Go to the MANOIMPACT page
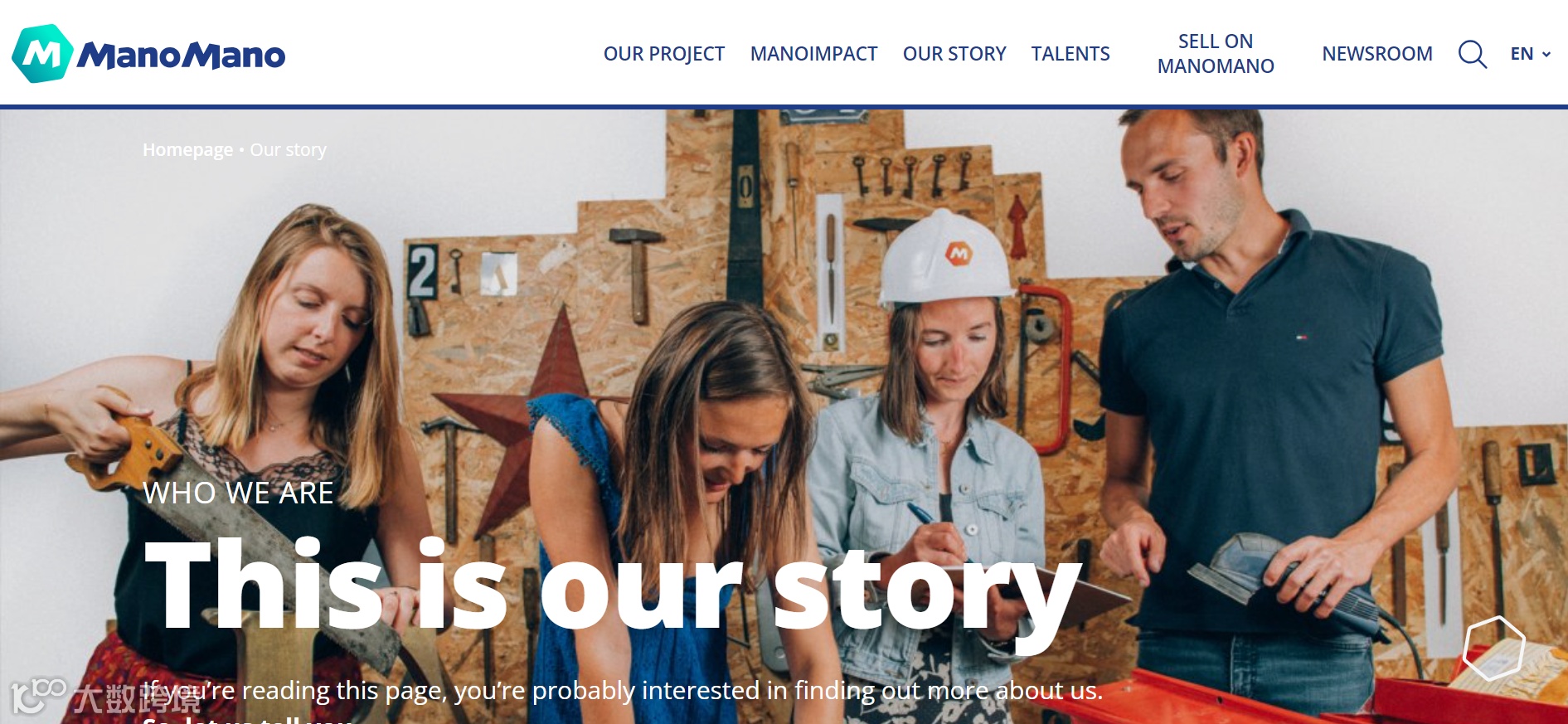The image size is (1568, 724). click(813, 54)
